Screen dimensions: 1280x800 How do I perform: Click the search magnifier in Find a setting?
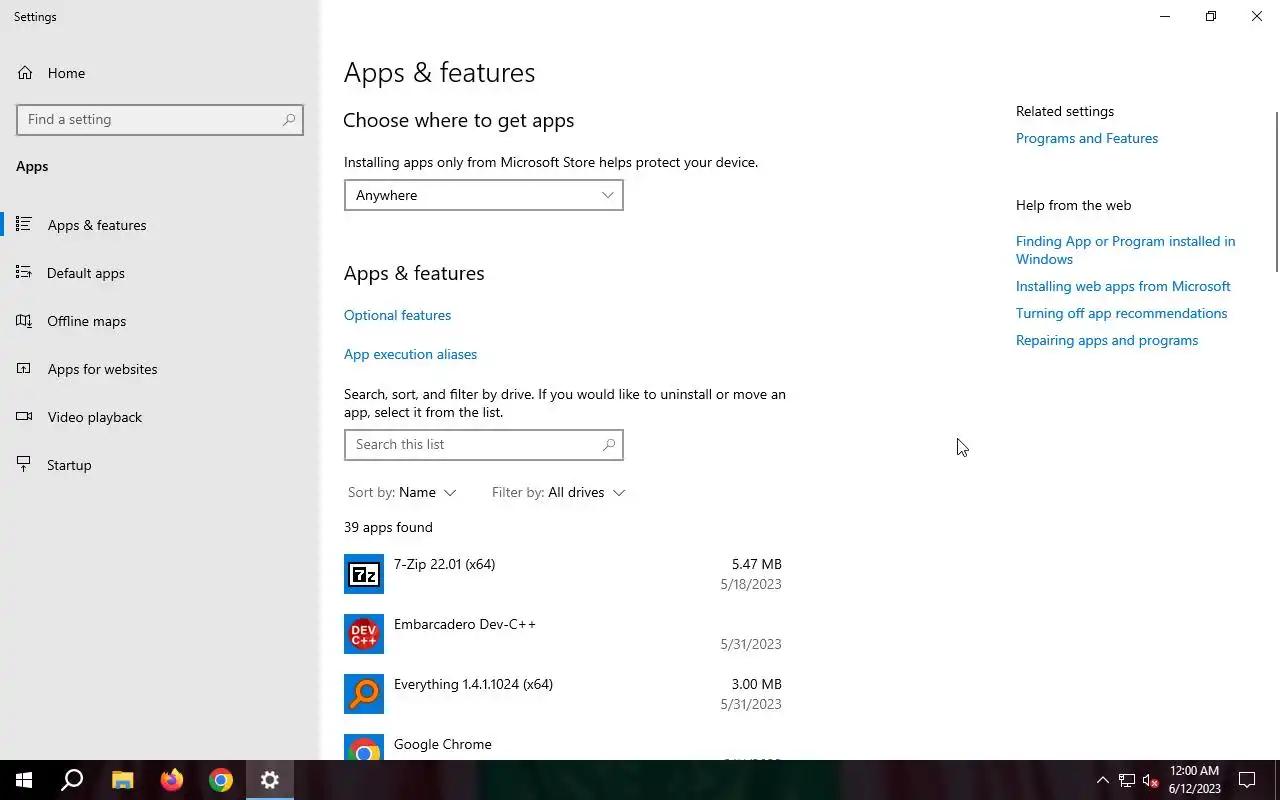pos(289,119)
